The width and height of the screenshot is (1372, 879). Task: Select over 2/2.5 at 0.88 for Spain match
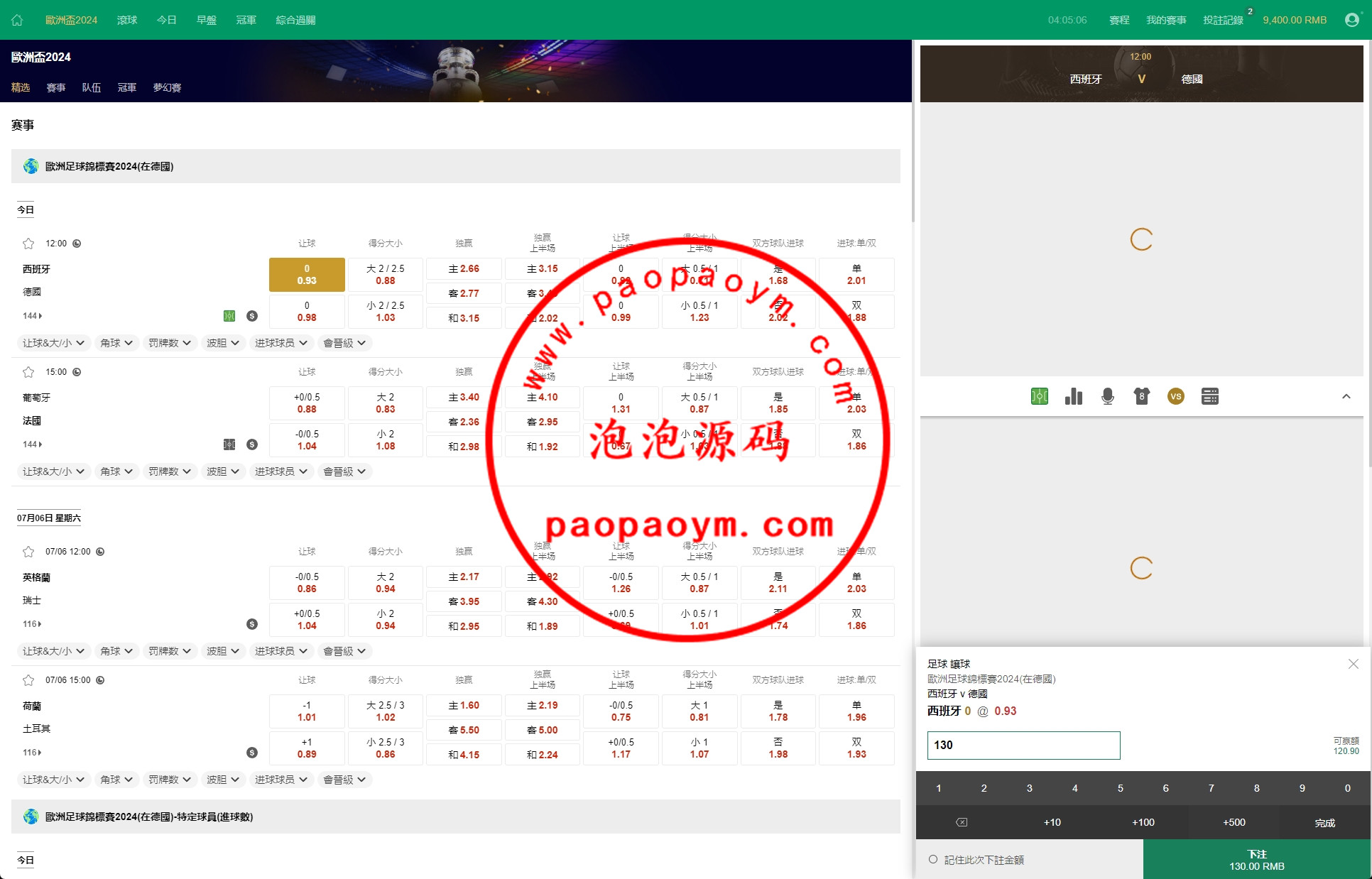pos(386,275)
